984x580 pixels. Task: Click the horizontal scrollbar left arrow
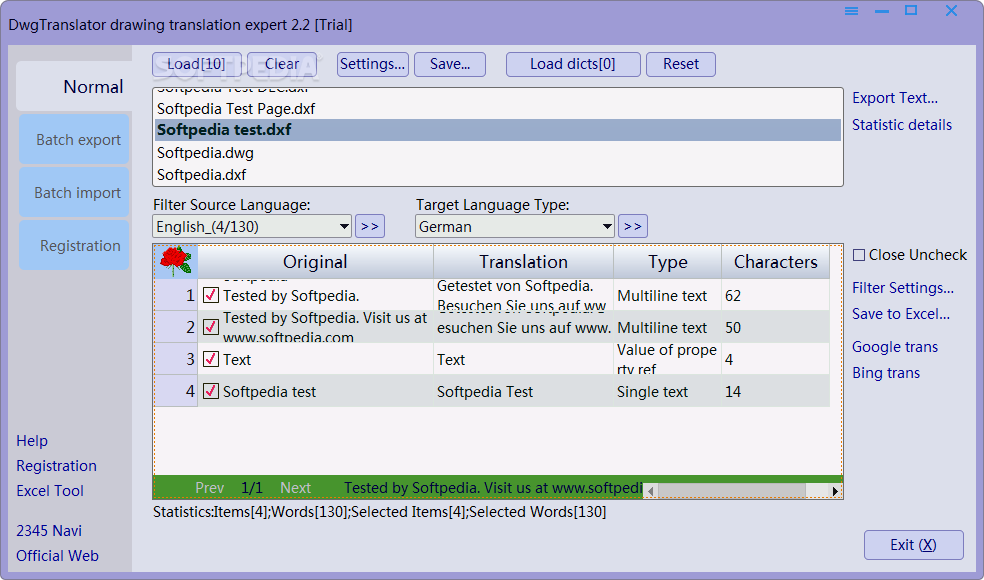click(651, 491)
